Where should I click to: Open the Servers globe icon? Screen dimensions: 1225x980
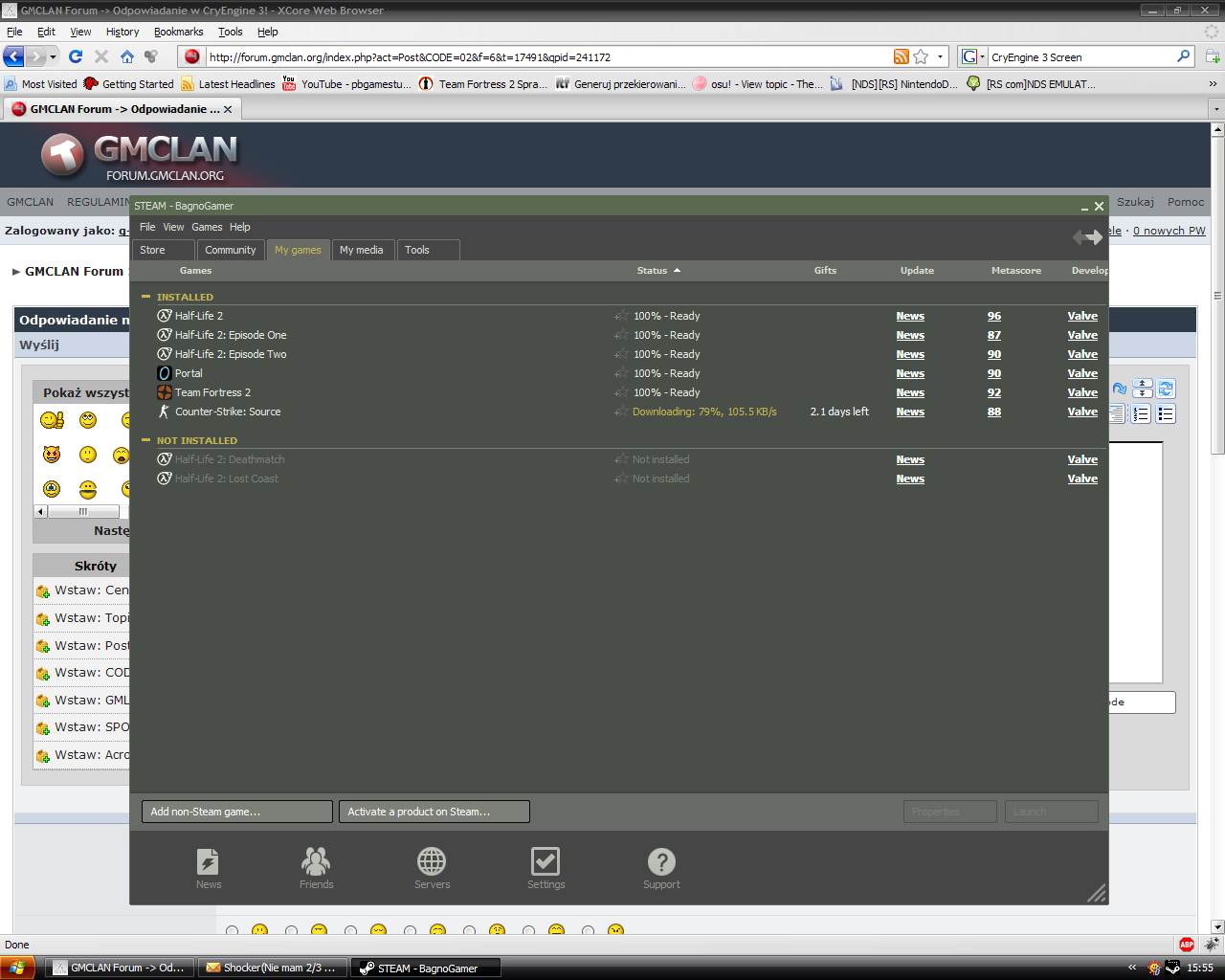pyautogui.click(x=432, y=862)
